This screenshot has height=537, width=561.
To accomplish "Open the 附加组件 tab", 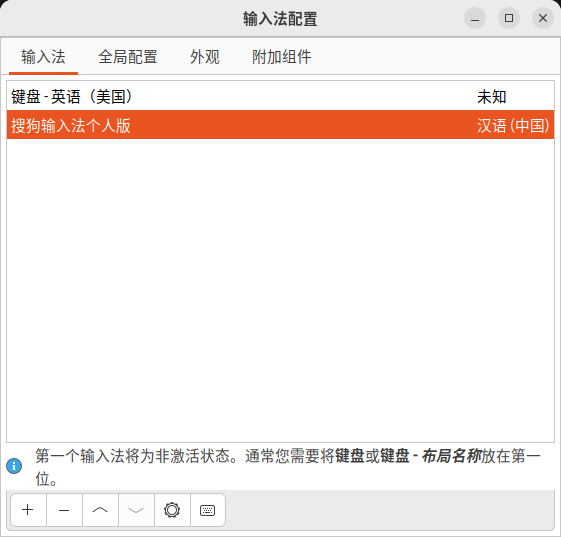I will [282, 57].
